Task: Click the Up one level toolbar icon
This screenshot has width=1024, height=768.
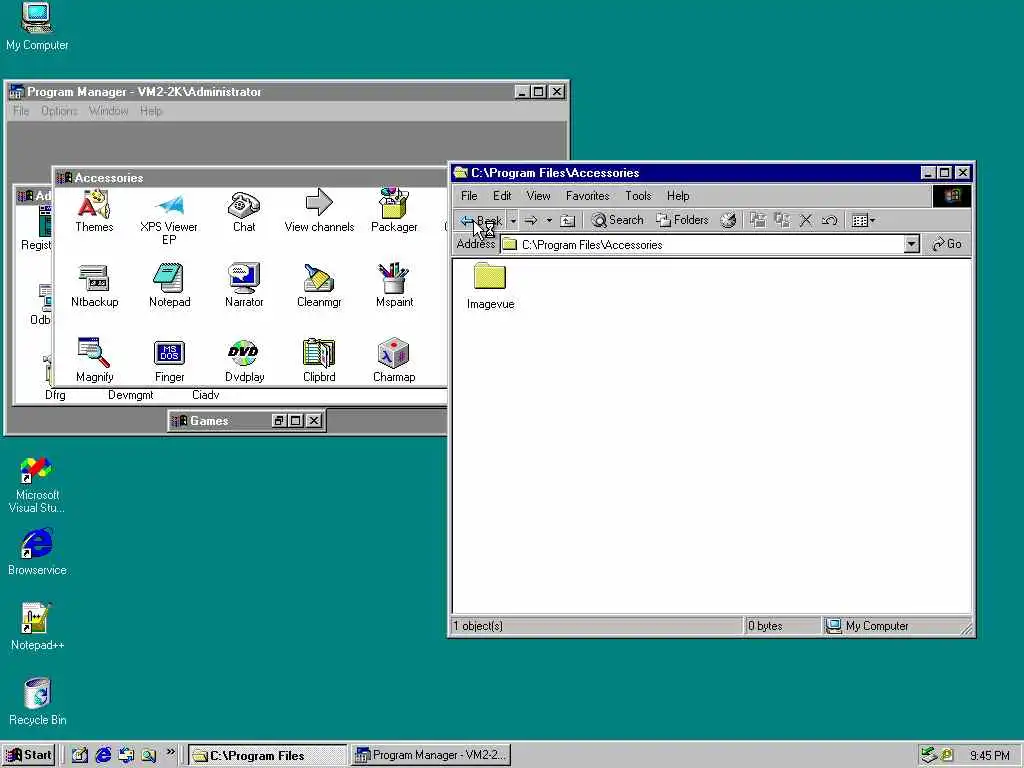Action: [x=568, y=221]
